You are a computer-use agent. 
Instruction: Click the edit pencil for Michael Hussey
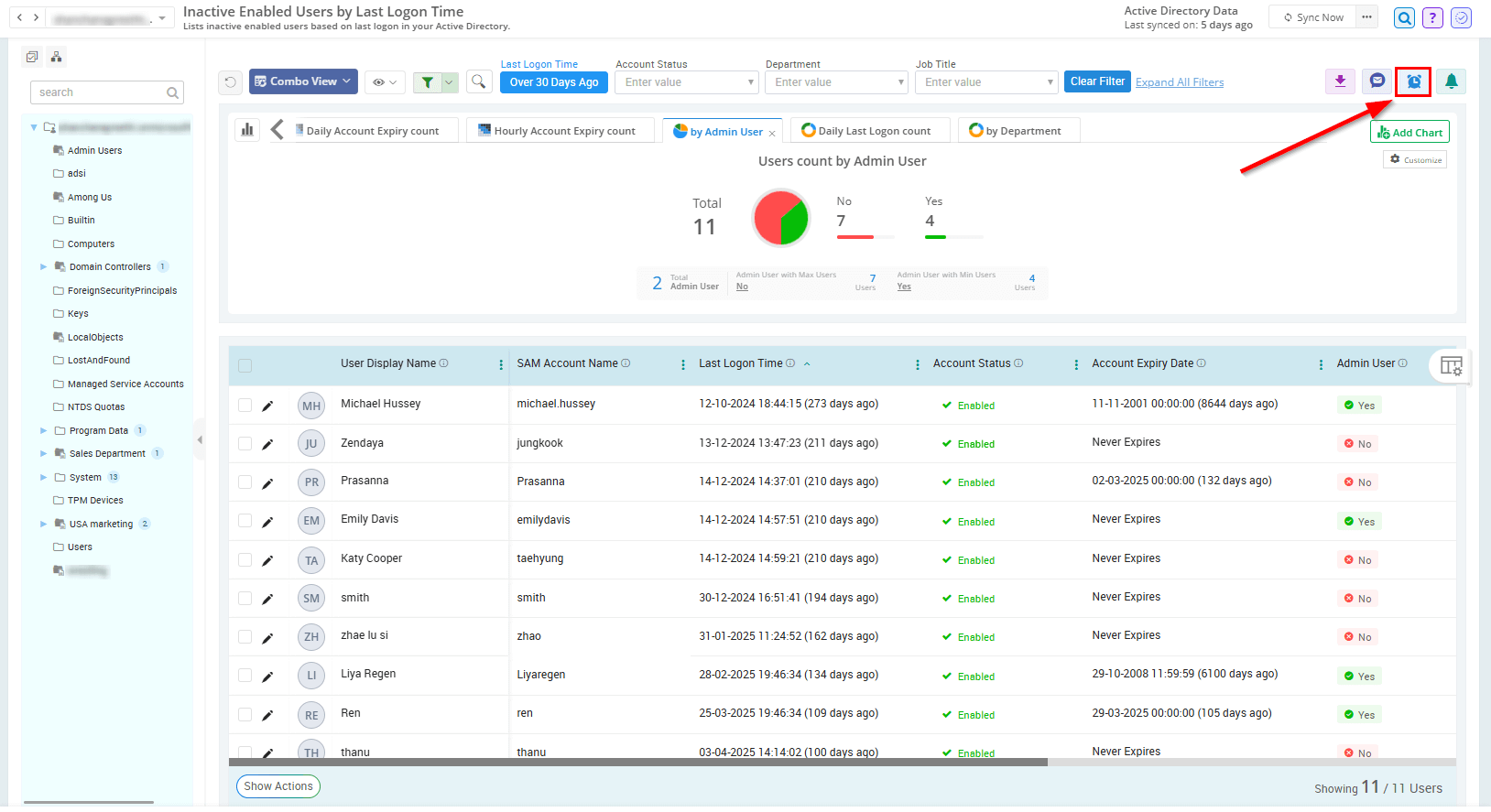tap(267, 406)
